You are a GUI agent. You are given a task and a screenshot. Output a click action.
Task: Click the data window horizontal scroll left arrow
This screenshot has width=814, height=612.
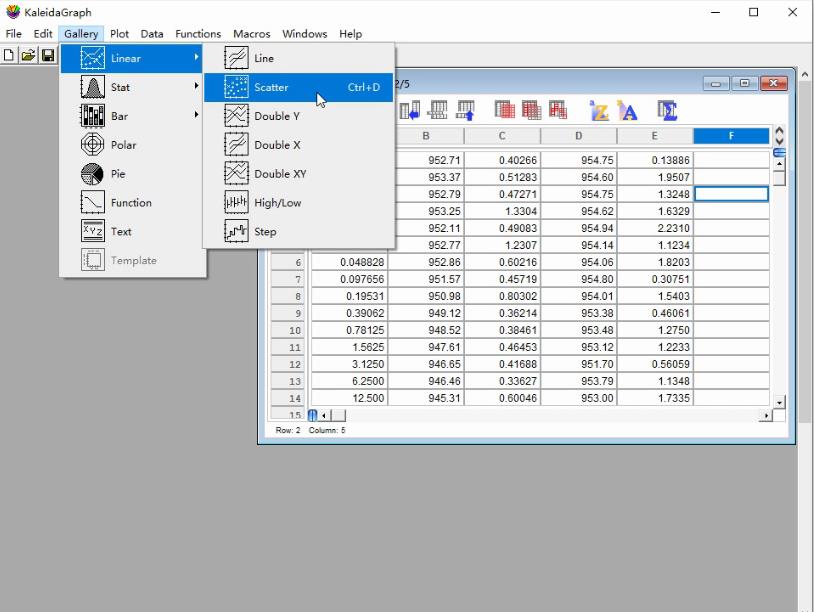coord(323,415)
